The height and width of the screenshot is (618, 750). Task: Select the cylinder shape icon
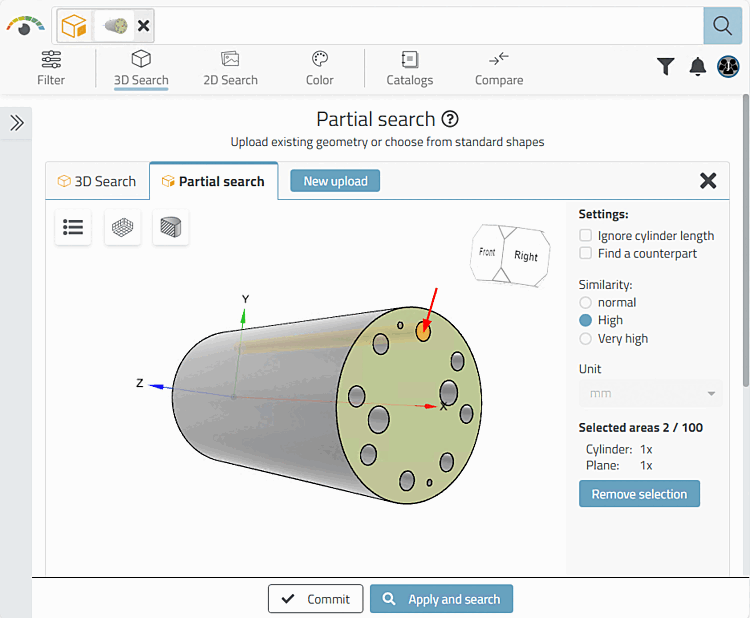pyautogui.click(x=171, y=227)
